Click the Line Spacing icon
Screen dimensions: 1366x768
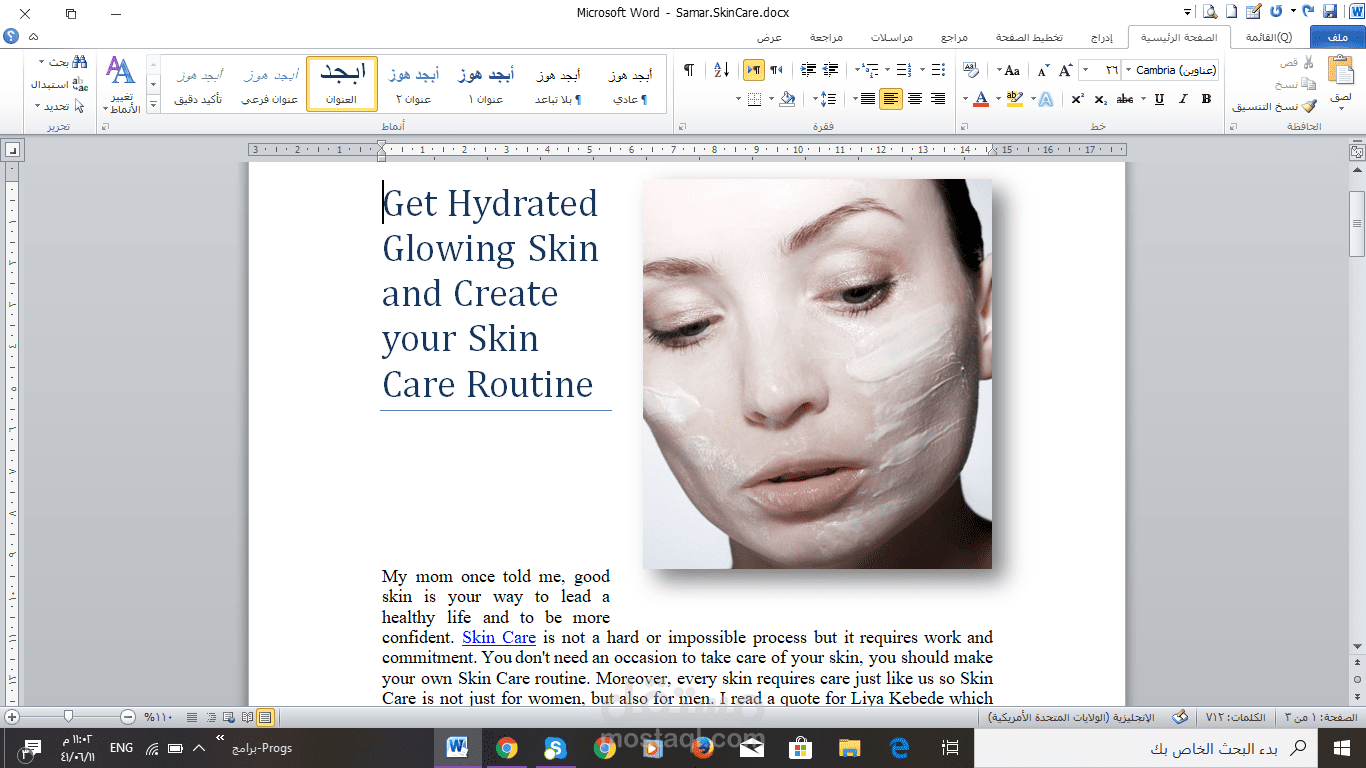tap(827, 99)
